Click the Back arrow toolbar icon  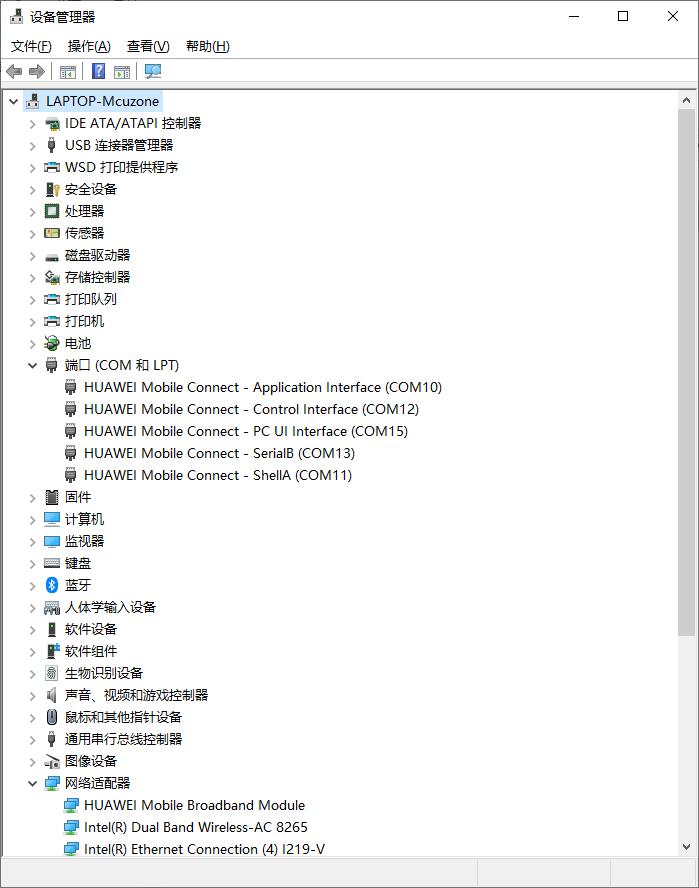tap(14, 71)
